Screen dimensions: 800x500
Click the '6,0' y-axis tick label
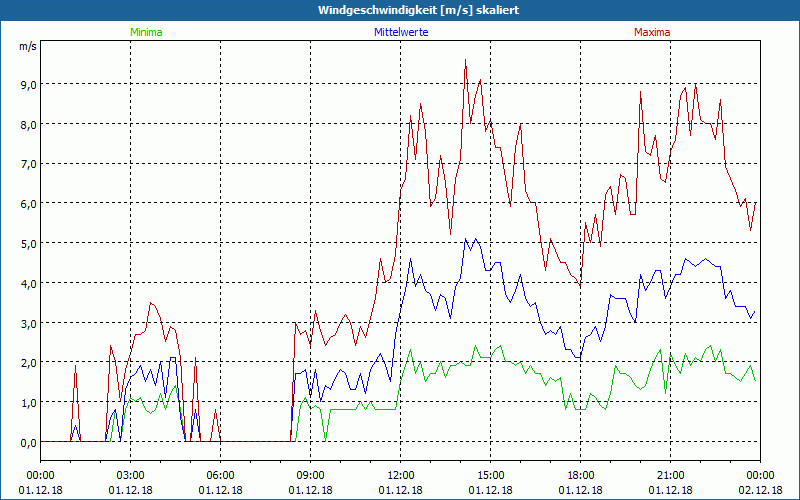pos(29,204)
